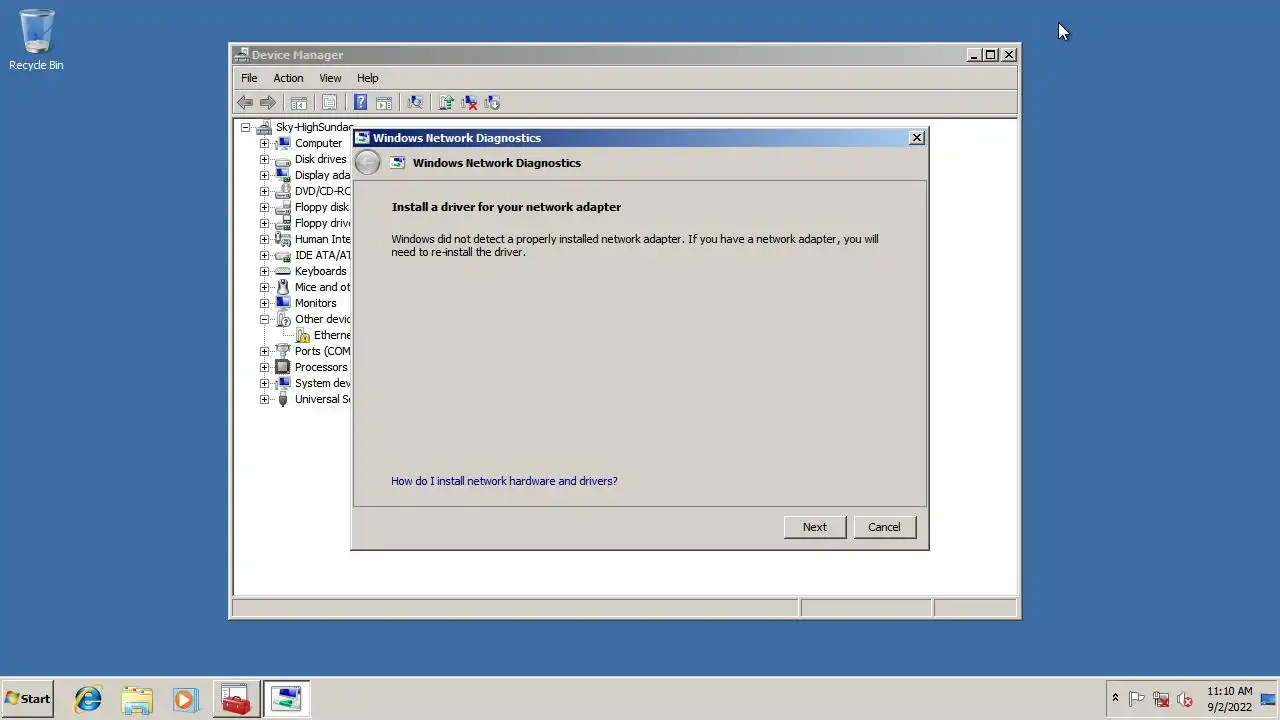Click the Network Diagnostics taskbar button

tap(286, 699)
